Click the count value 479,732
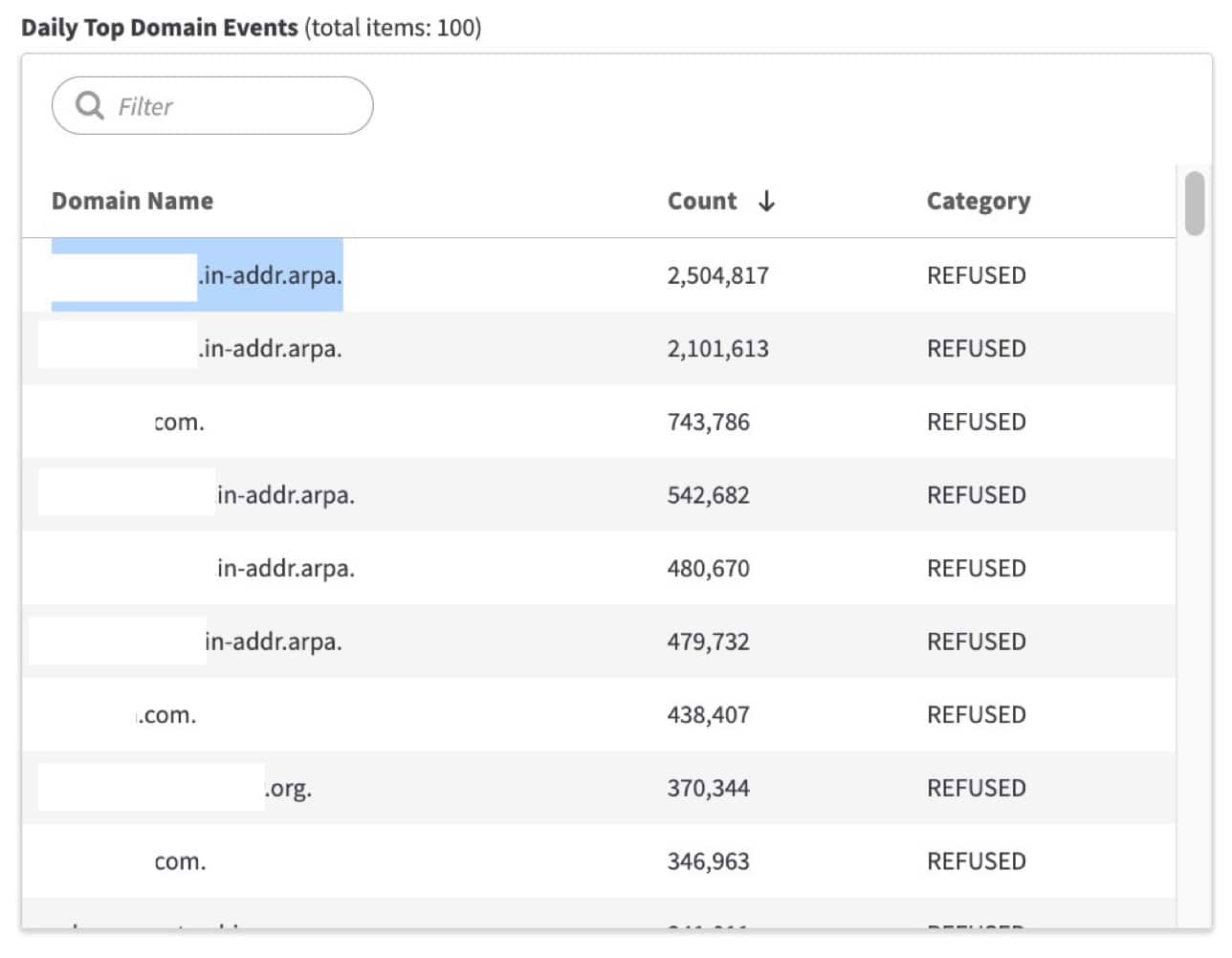The image size is (1232, 958). (x=708, y=642)
